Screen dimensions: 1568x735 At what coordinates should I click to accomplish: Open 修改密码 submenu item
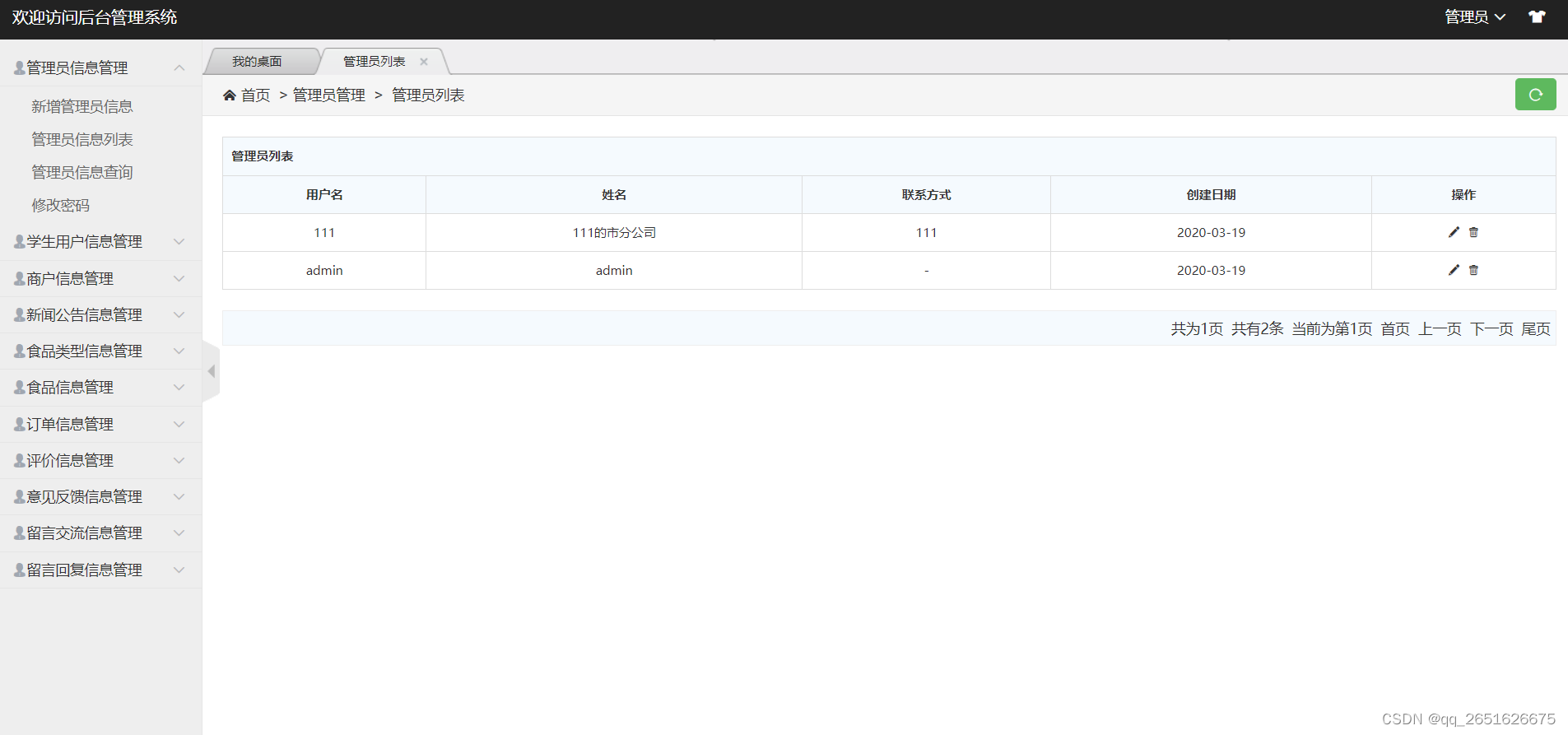pos(60,205)
